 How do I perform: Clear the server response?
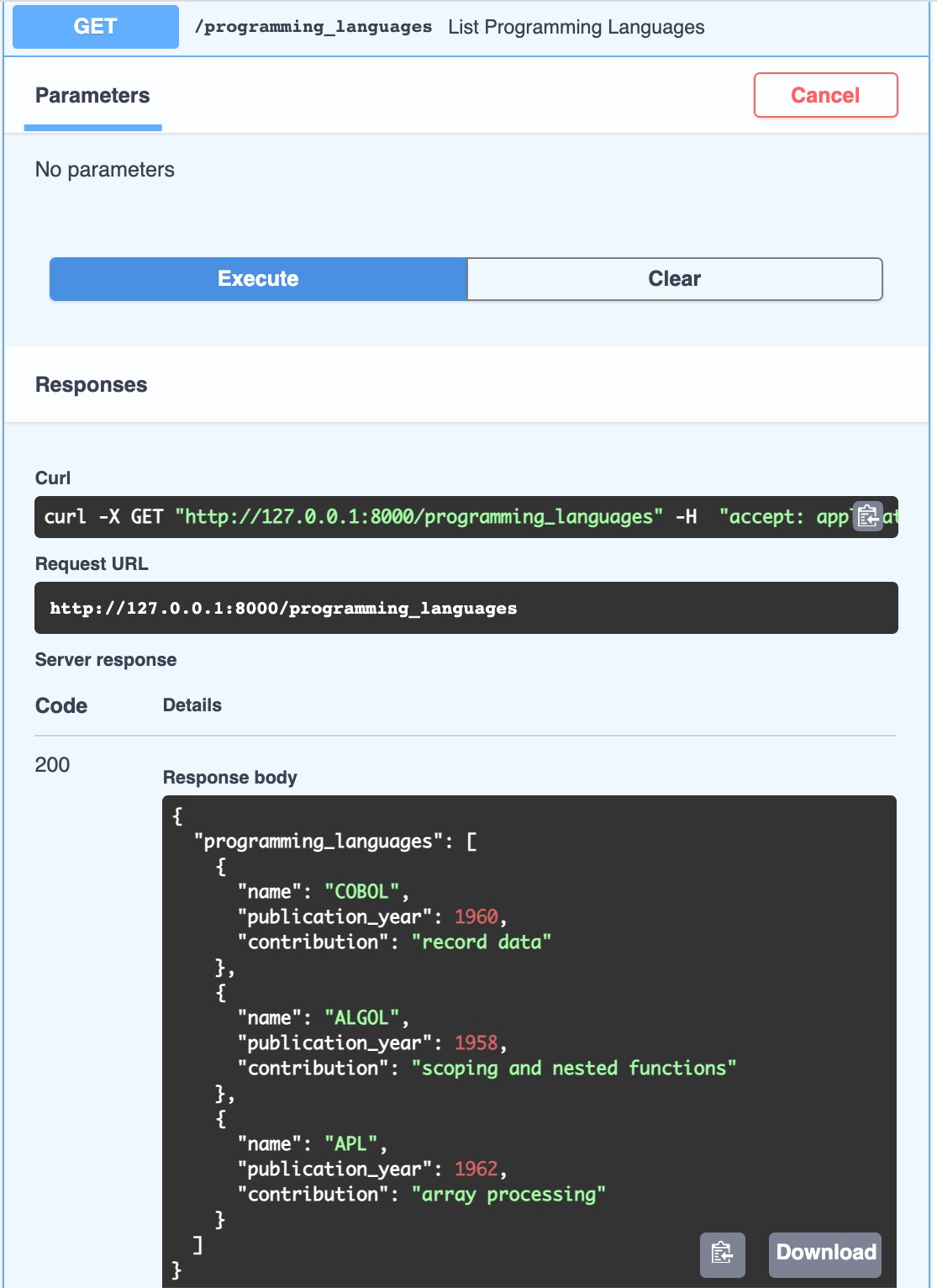[x=673, y=278]
